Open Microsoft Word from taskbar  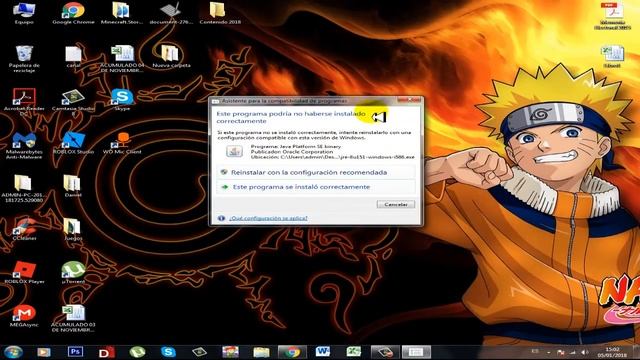(x=322, y=352)
